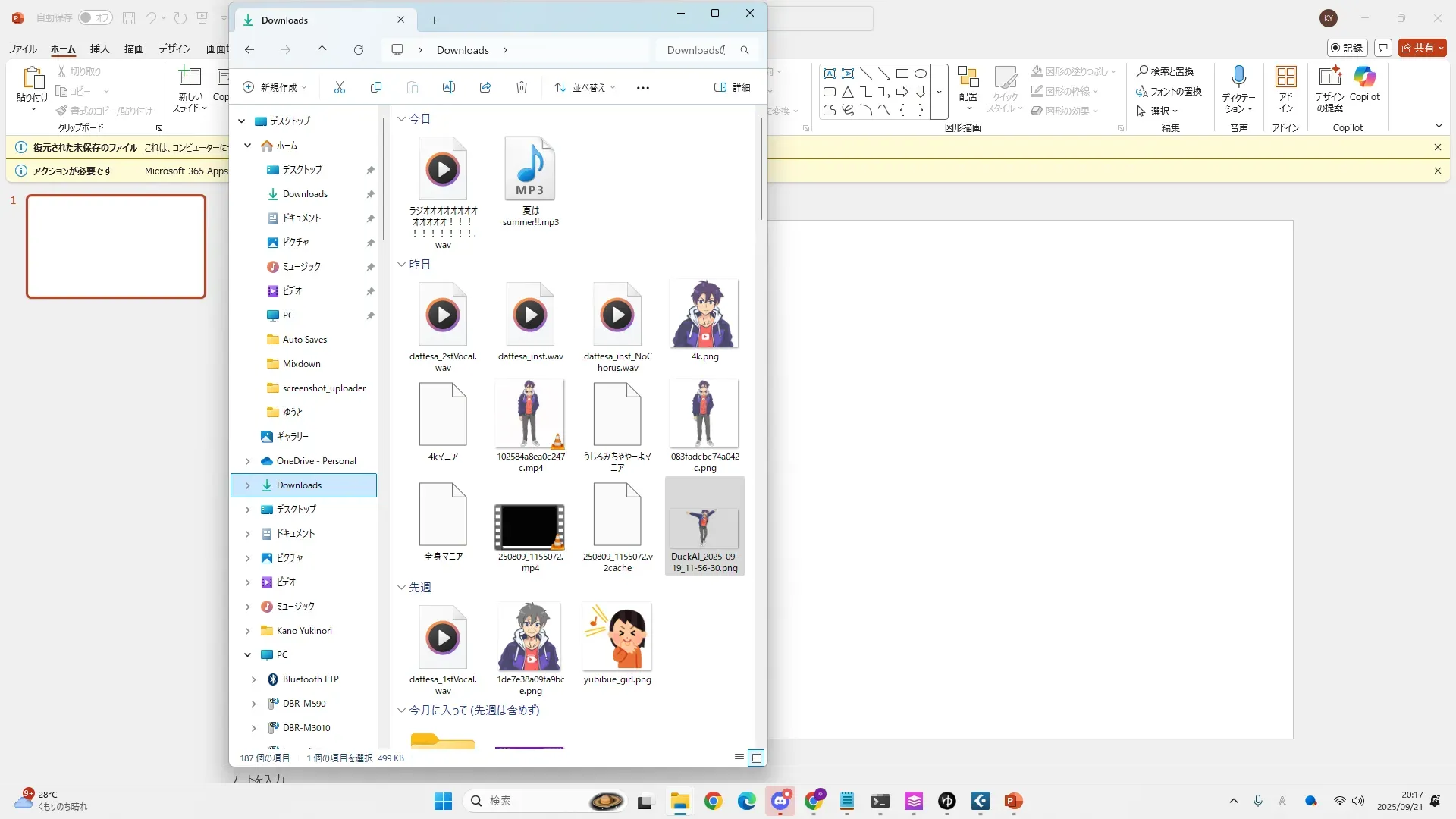Click the Delete trash icon in Explorer
Image resolution: width=1456 pixels, height=819 pixels.
pos(522,87)
